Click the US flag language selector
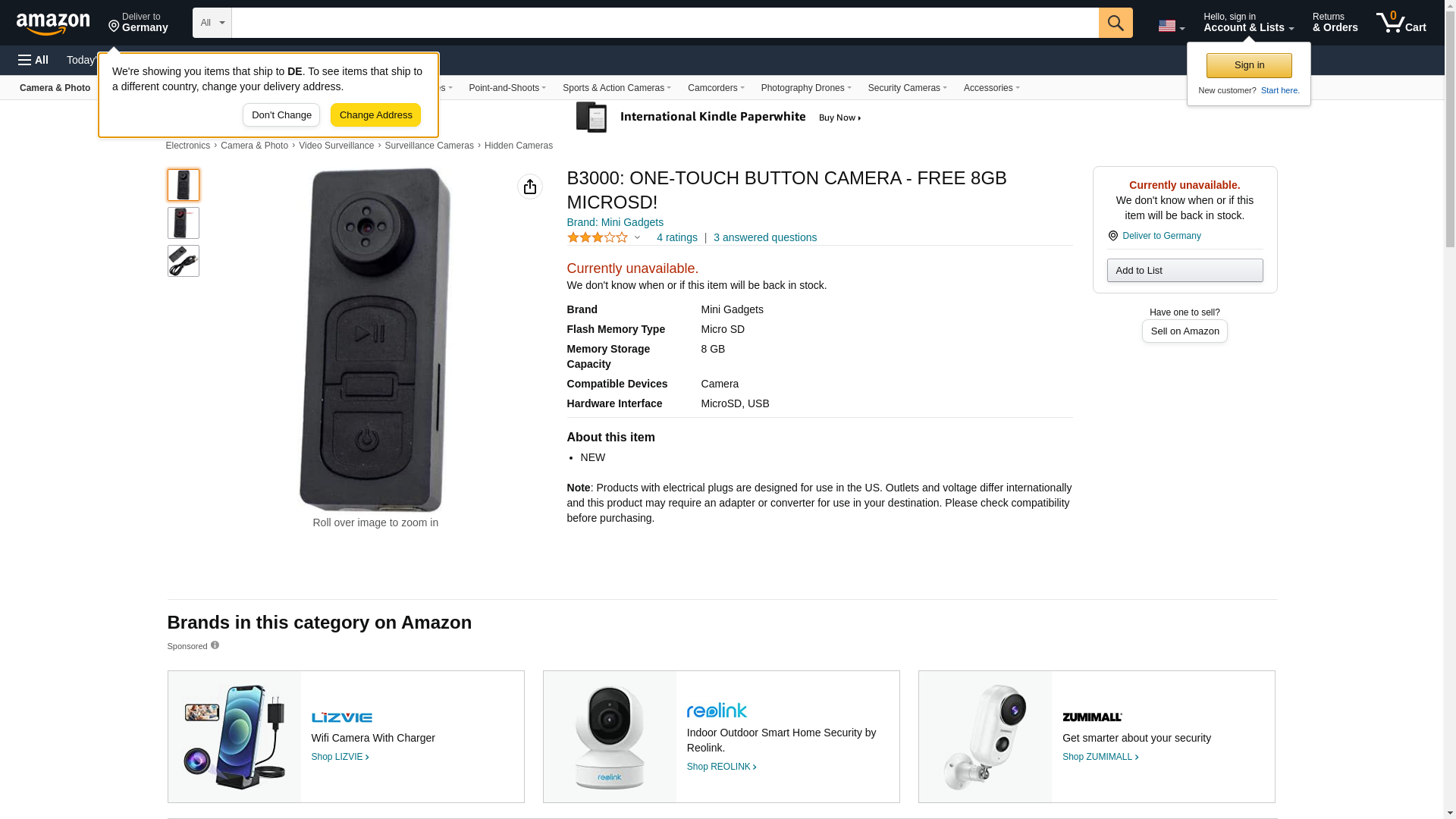1456x819 pixels. (1170, 26)
